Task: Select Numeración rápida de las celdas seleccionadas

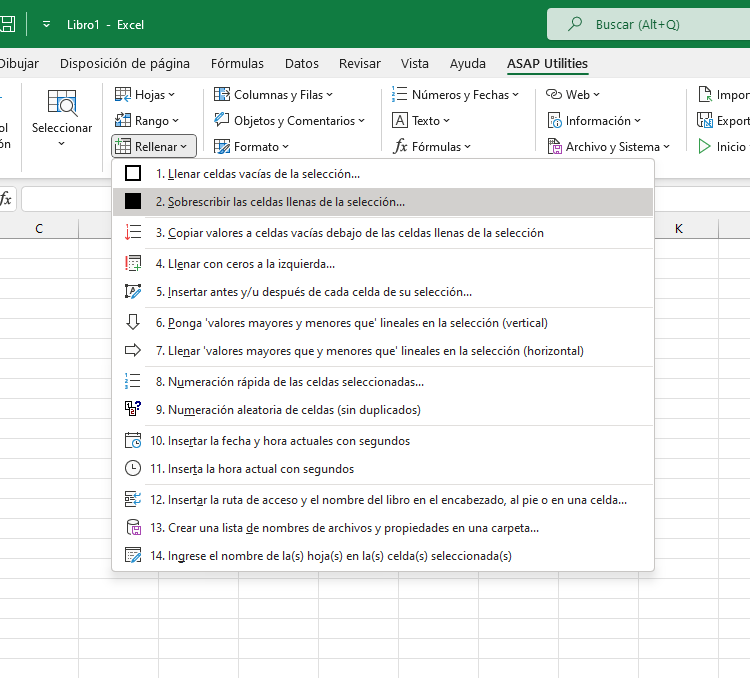Action: (383, 382)
